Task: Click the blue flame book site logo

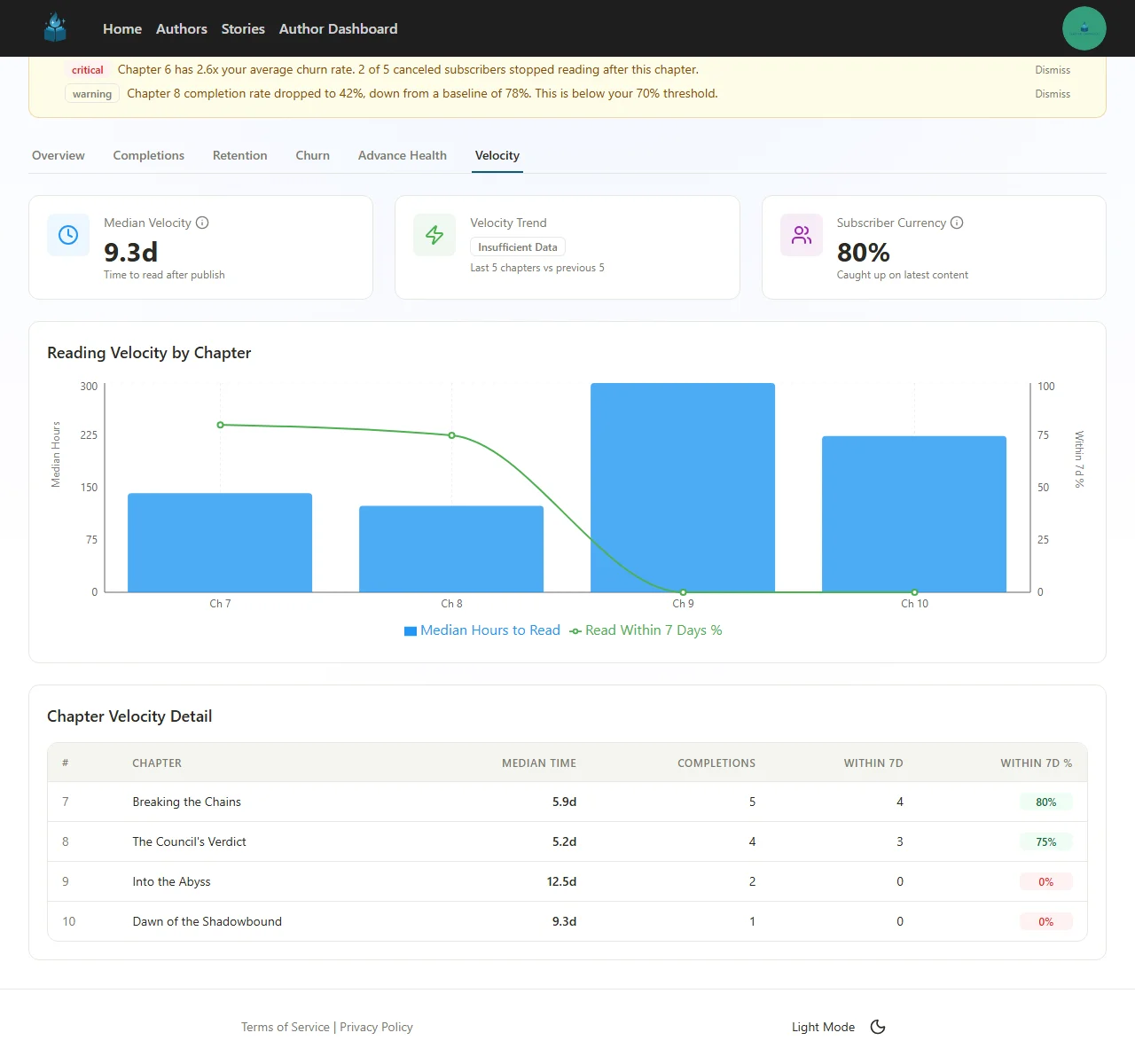Action: click(x=55, y=28)
